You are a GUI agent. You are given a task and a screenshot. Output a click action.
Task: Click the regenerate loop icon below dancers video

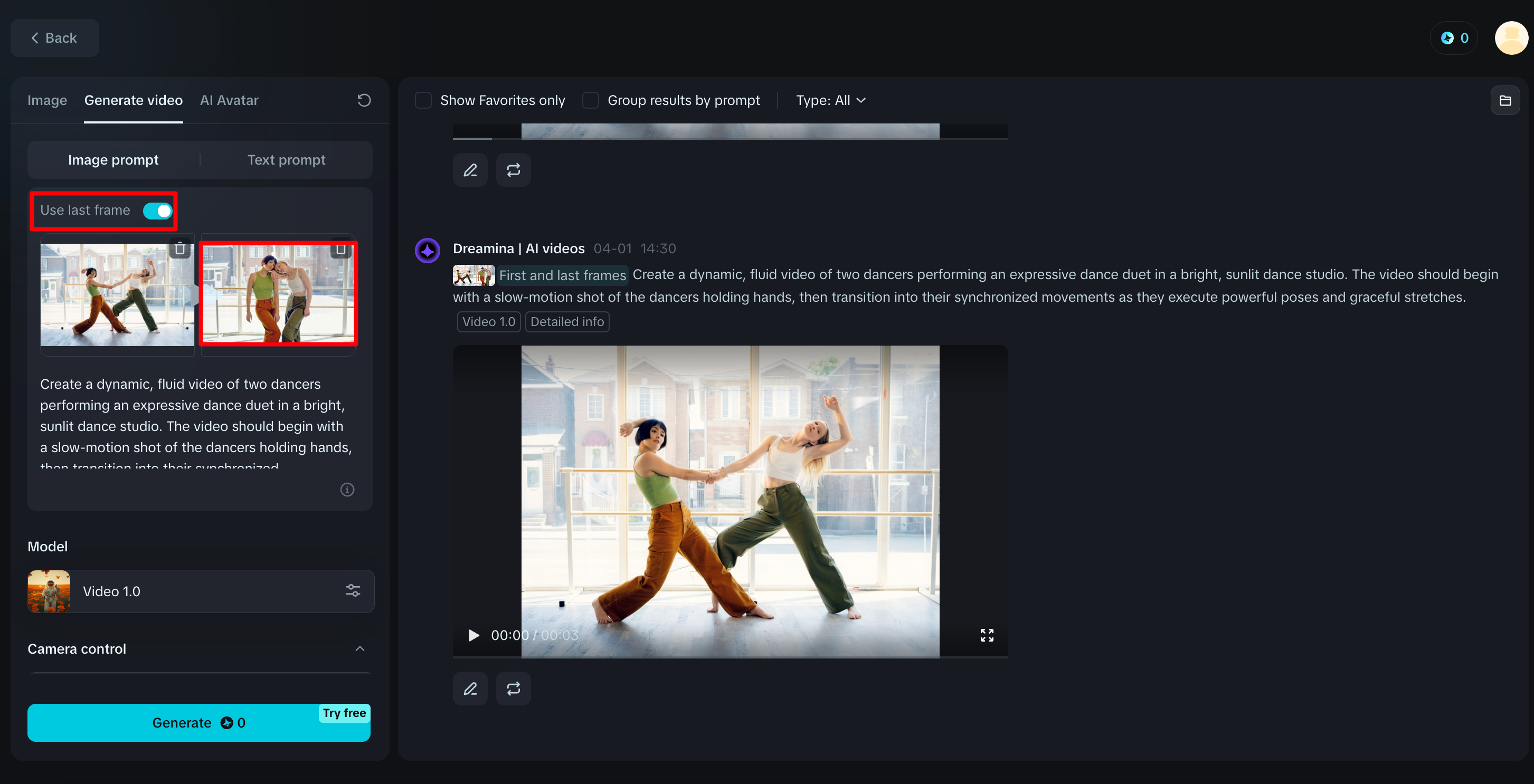point(513,689)
